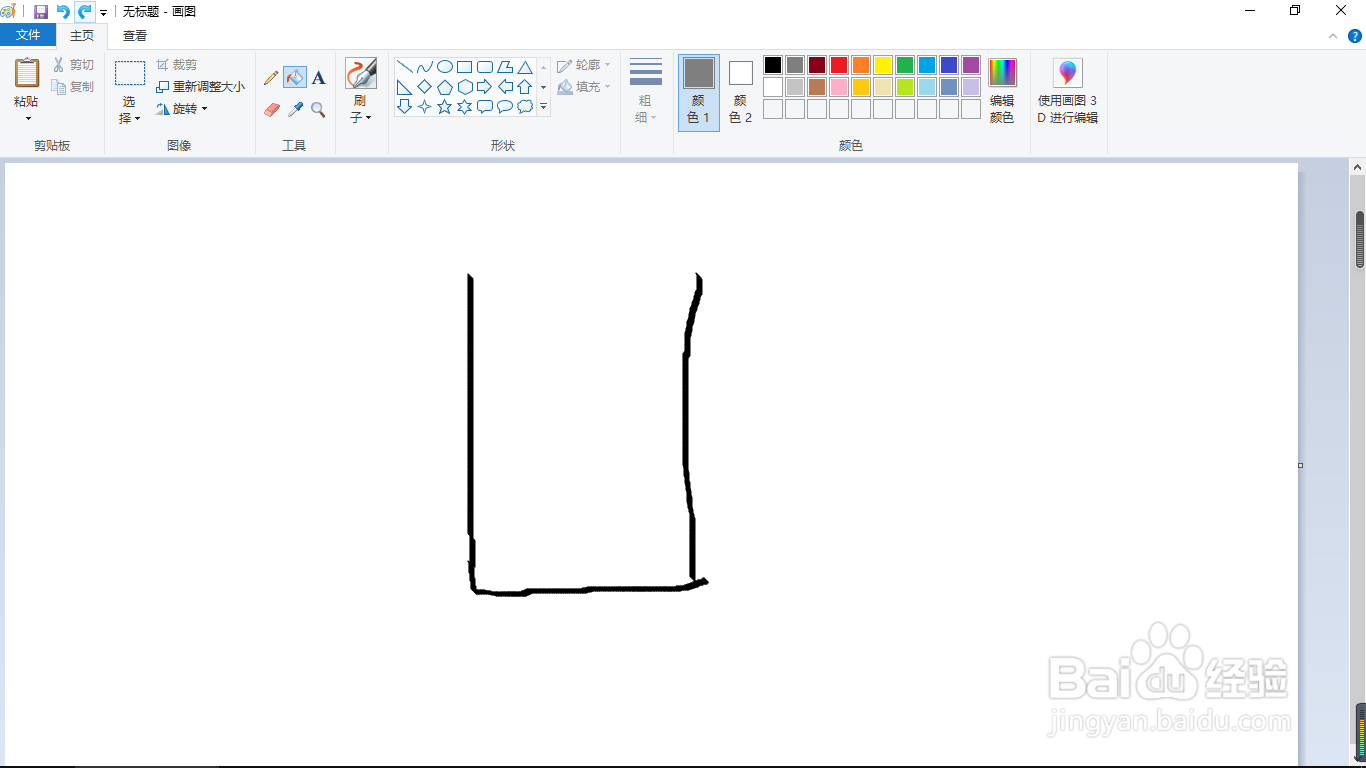Activate Color 1 foreground selector

[x=699, y=92]
